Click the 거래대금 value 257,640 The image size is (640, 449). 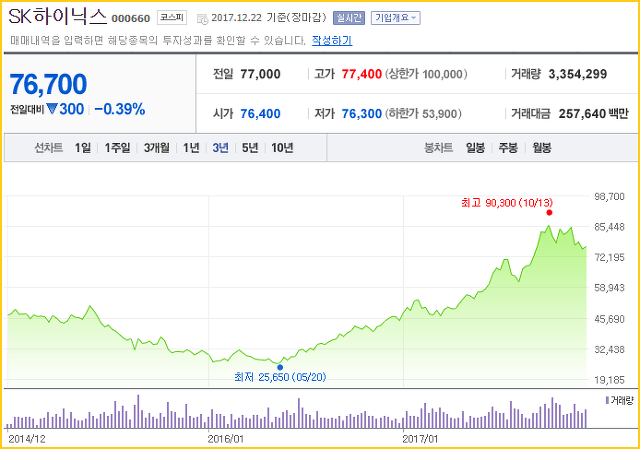[582, 113]
